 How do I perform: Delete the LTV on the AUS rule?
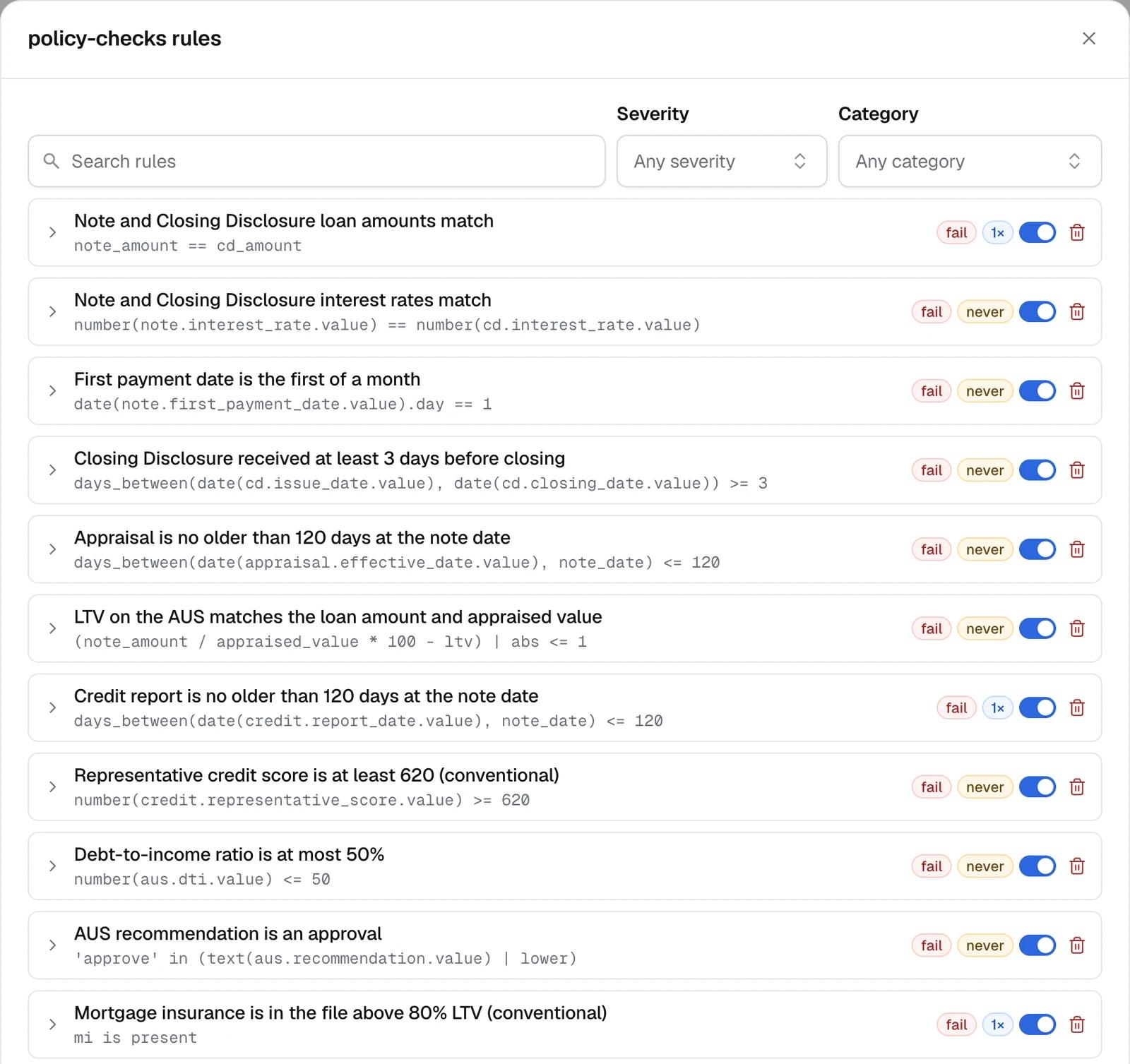pyautogui.click(x=1077, y=628)
